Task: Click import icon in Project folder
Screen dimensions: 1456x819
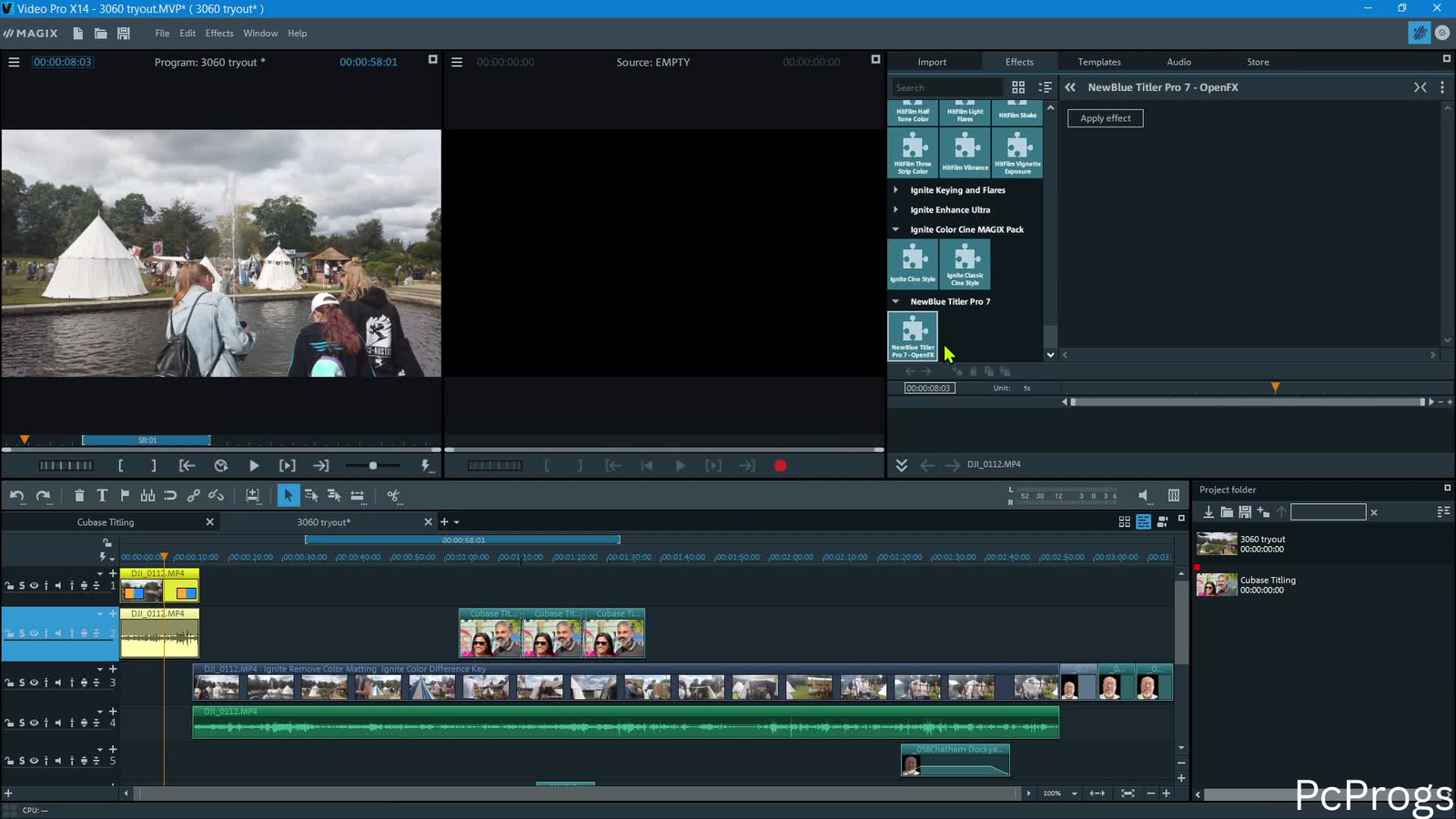Action: click(x=1208, y=512)
